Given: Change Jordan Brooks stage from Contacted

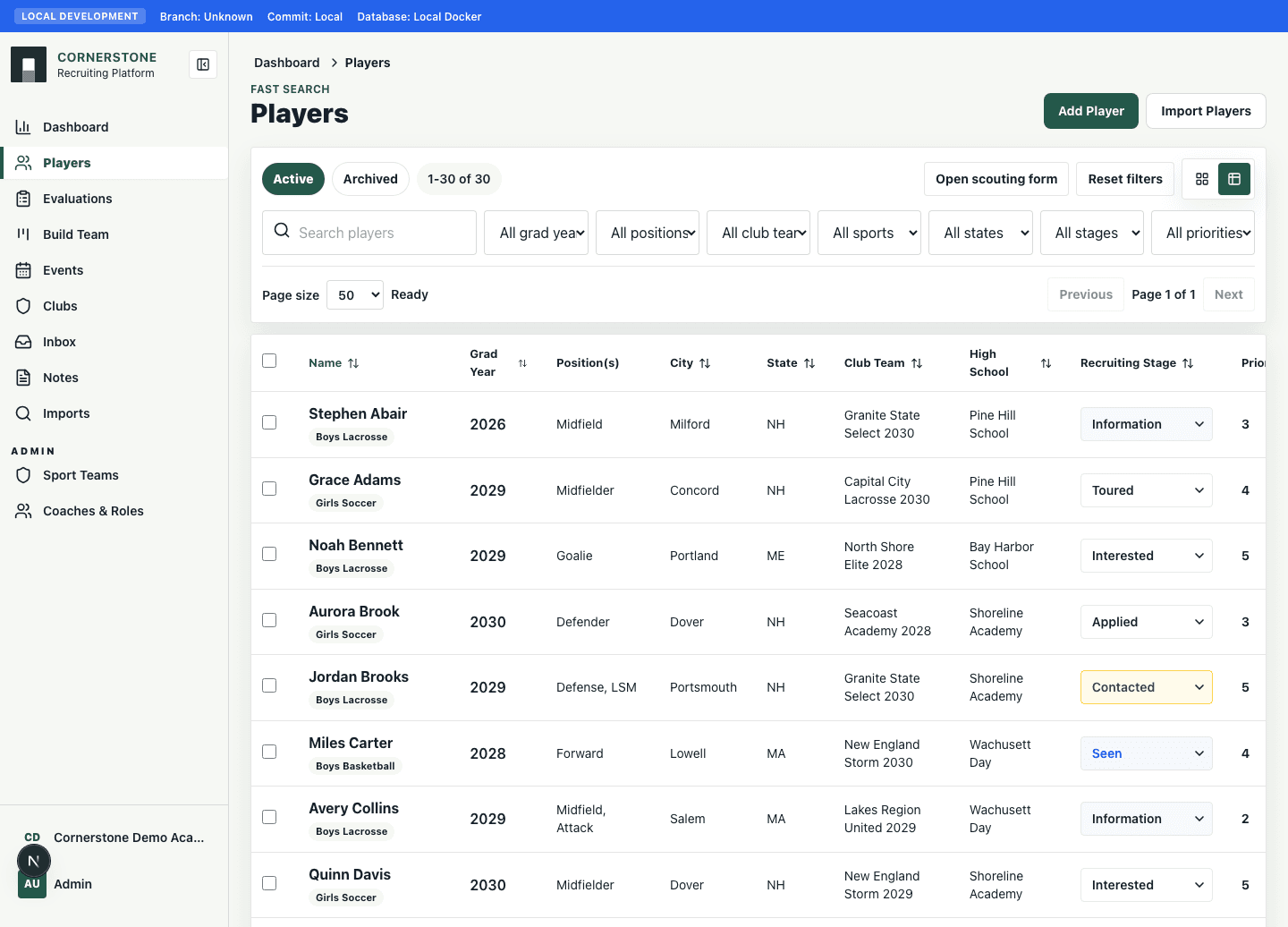Looking at the screenshot, I should point(1147,687).
